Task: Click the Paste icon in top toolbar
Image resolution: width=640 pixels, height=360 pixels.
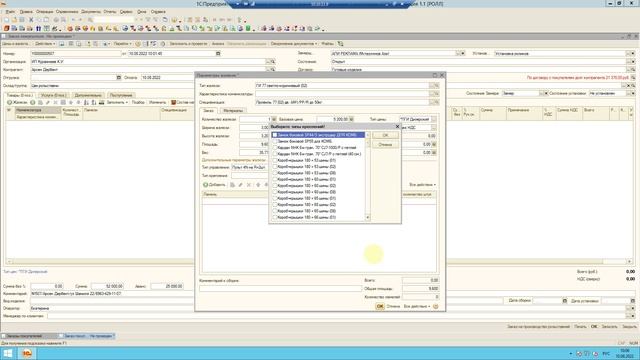Action: [x=46, y=20]
